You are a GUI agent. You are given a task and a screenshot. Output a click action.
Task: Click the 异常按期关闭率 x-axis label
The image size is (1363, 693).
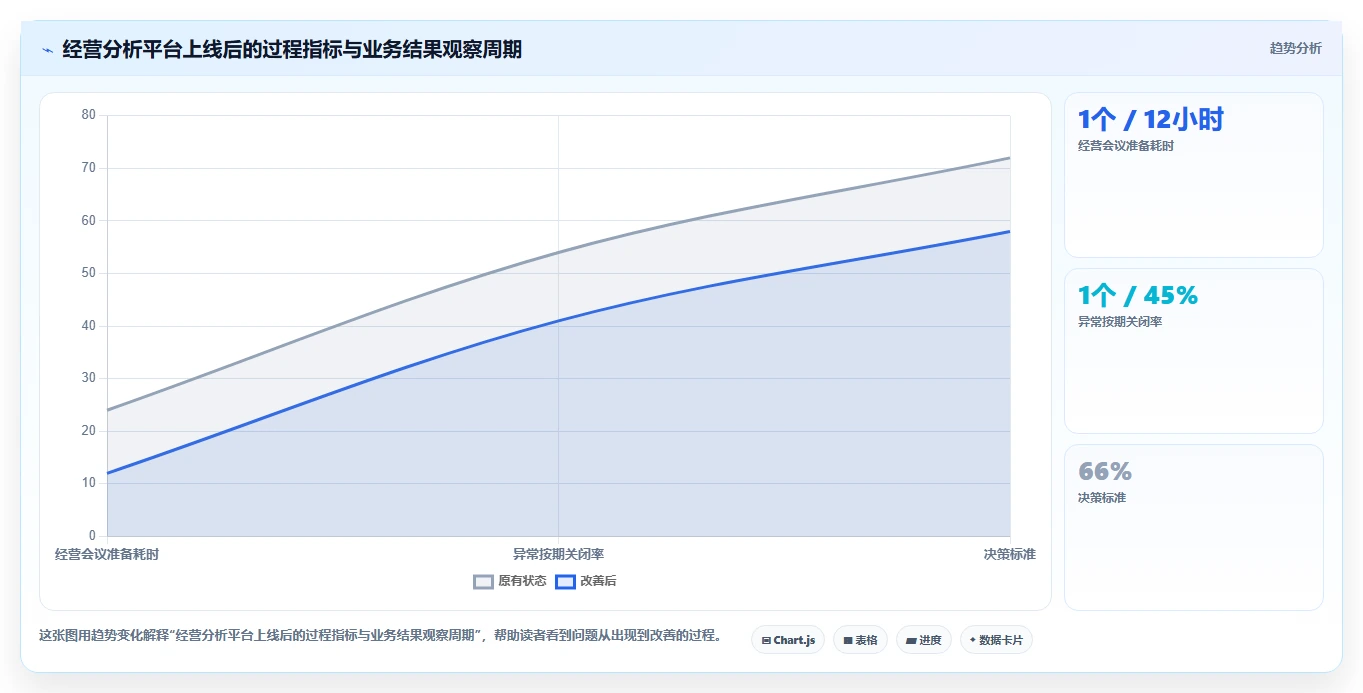(558, 554)
